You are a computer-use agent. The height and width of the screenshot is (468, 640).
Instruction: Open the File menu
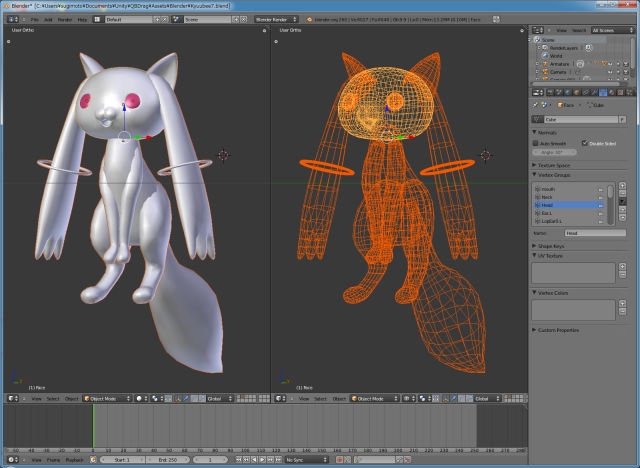(x=35, y=19)
